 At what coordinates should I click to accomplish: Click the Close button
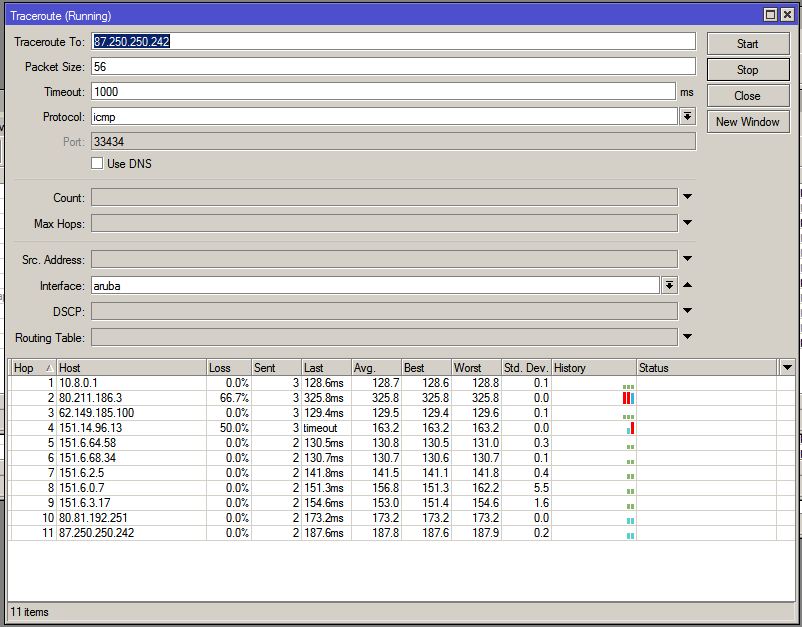click(x=748, y=96)
